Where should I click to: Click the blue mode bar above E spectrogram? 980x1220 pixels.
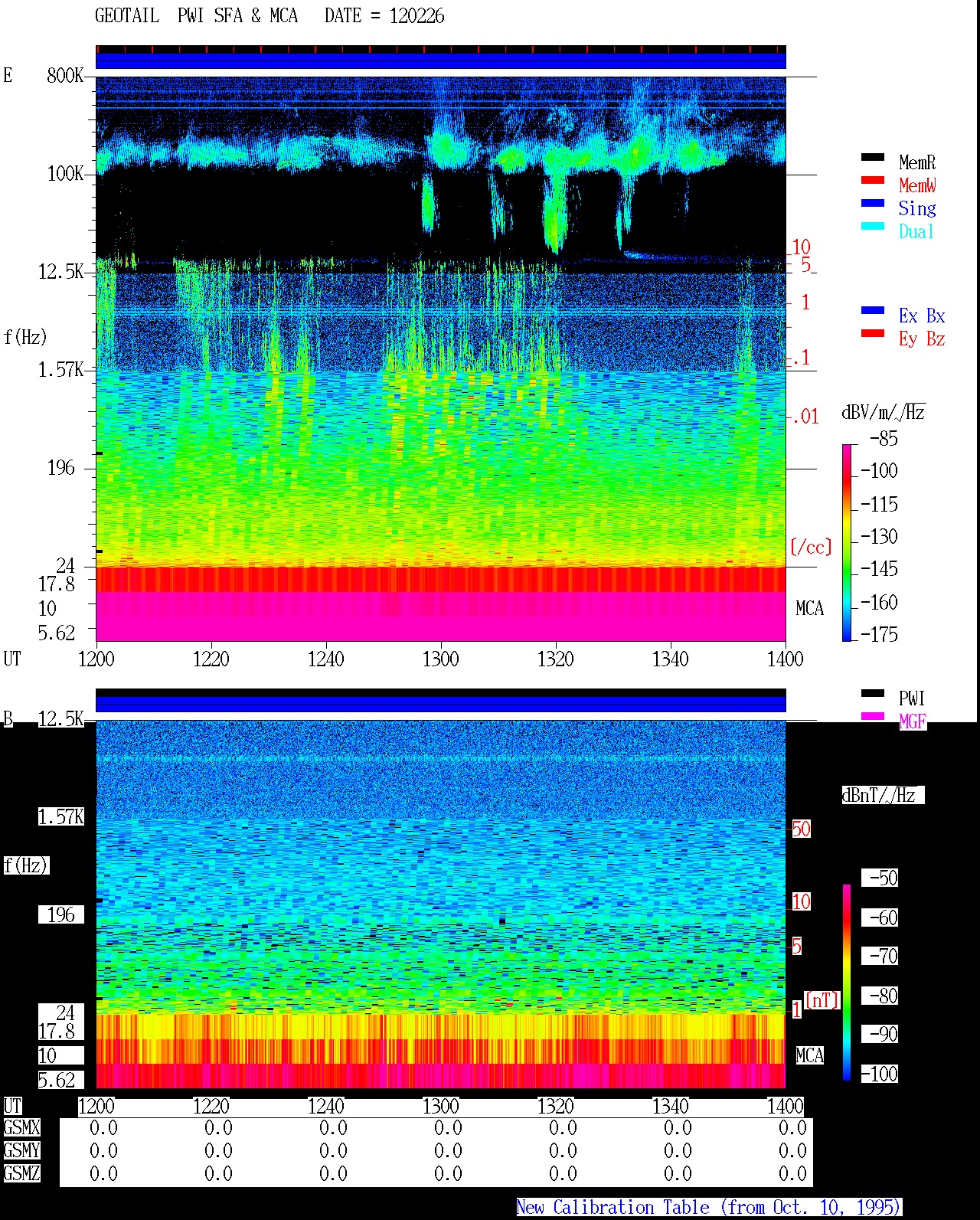pyautogui.click(x=441, y=61)
